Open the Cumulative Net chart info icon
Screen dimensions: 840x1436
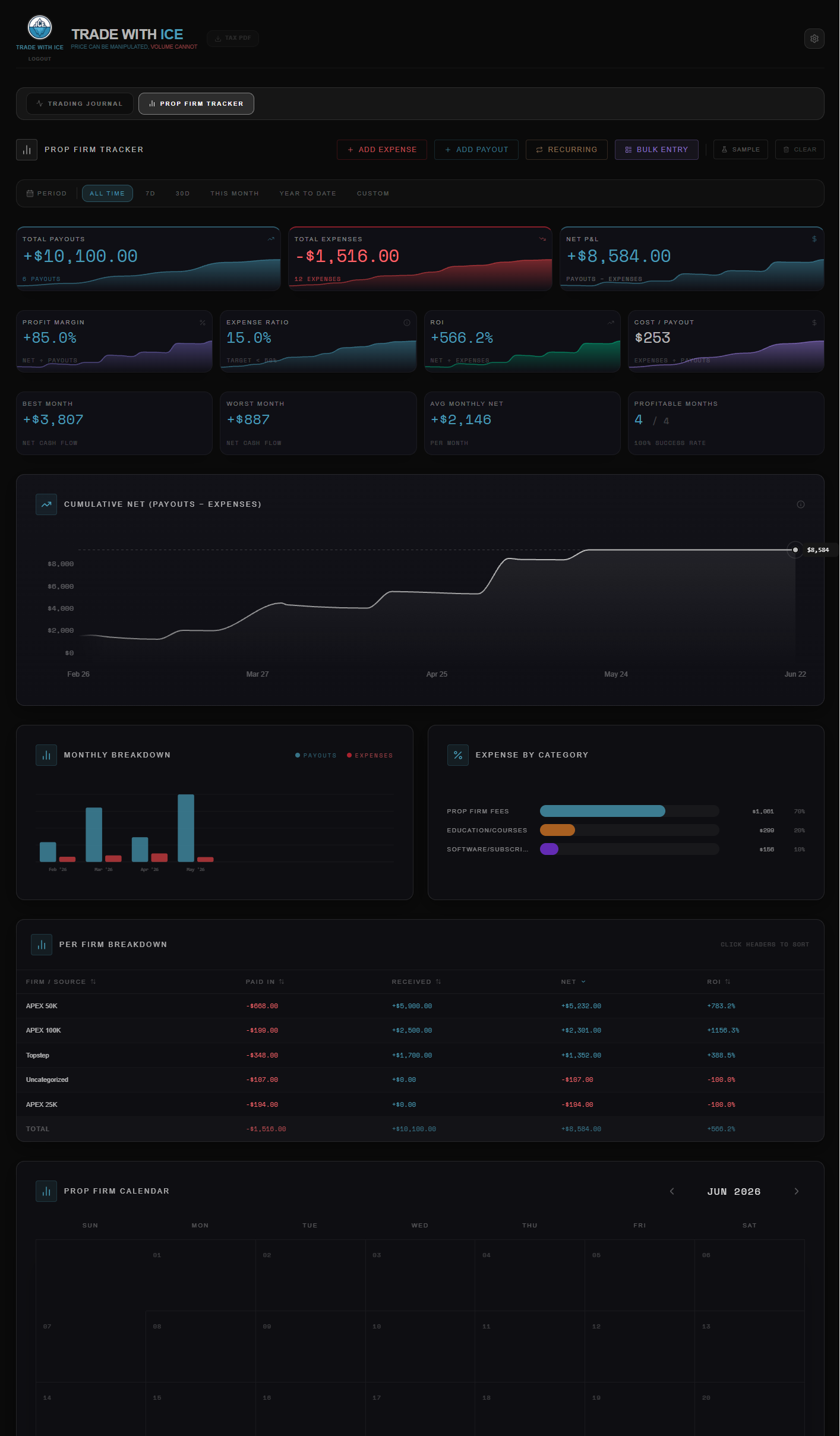[800, 504]
